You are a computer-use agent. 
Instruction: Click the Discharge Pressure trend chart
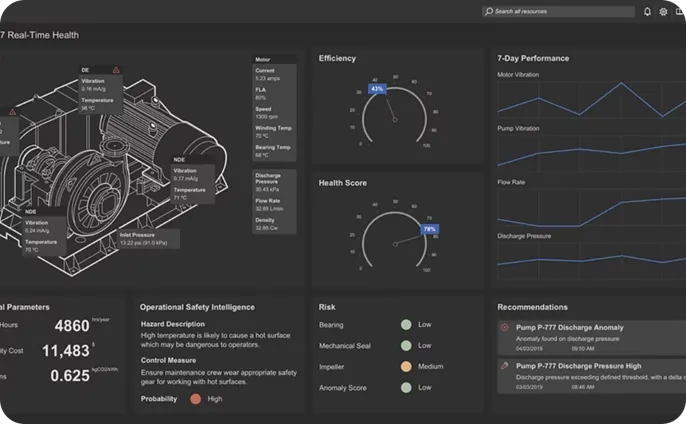click(x=592, y=260)
